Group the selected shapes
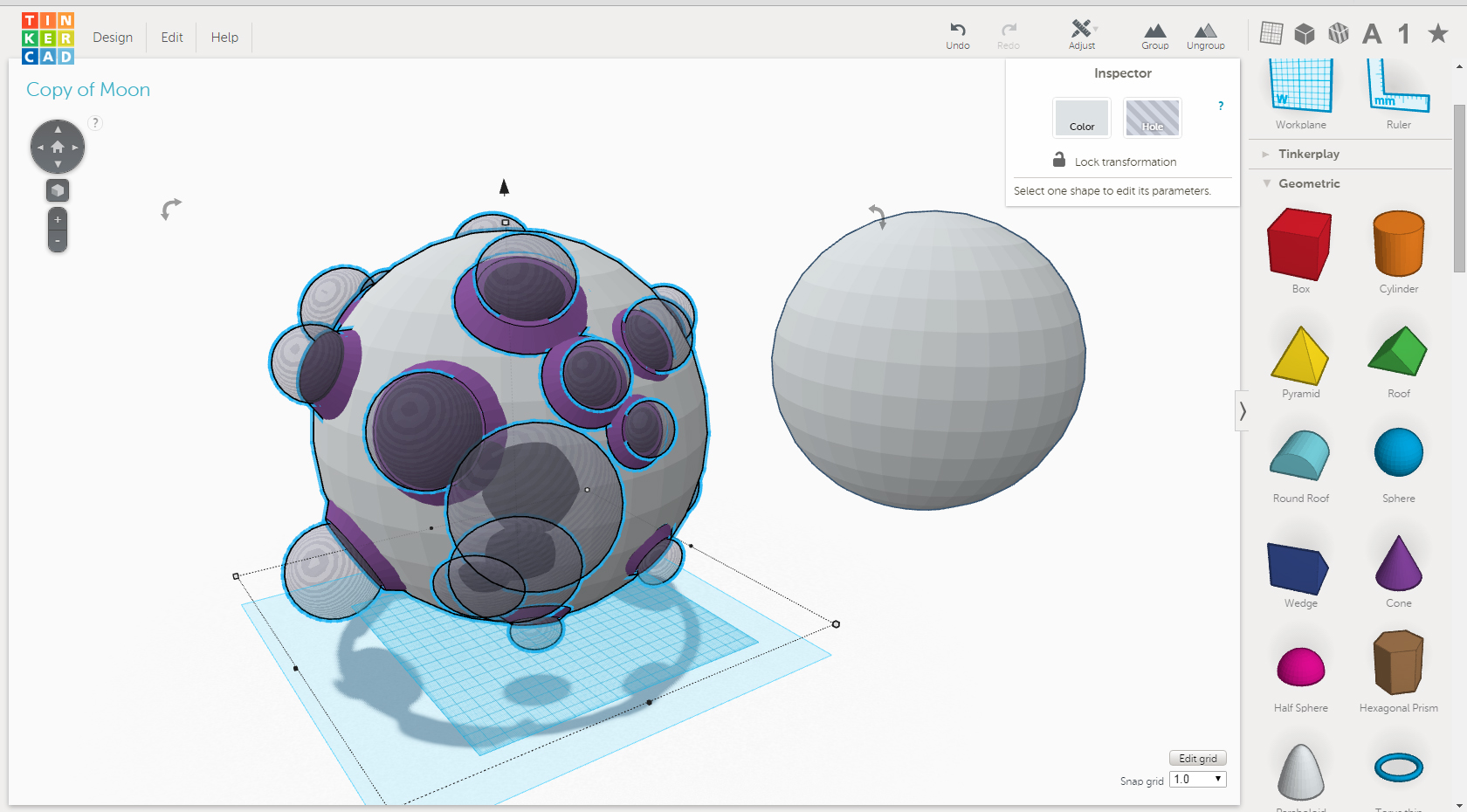Viewport: 1467px width, 812px height. tap(1154, 36)
